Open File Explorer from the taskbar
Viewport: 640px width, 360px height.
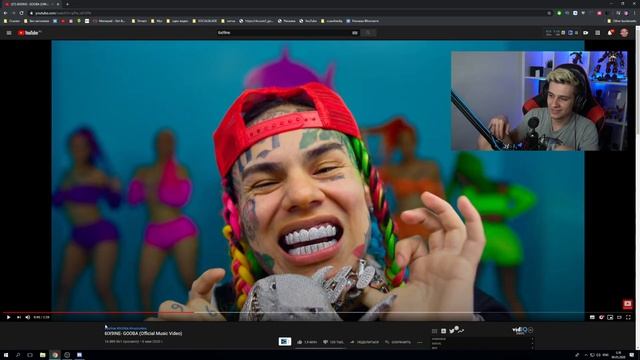(42, 355)
